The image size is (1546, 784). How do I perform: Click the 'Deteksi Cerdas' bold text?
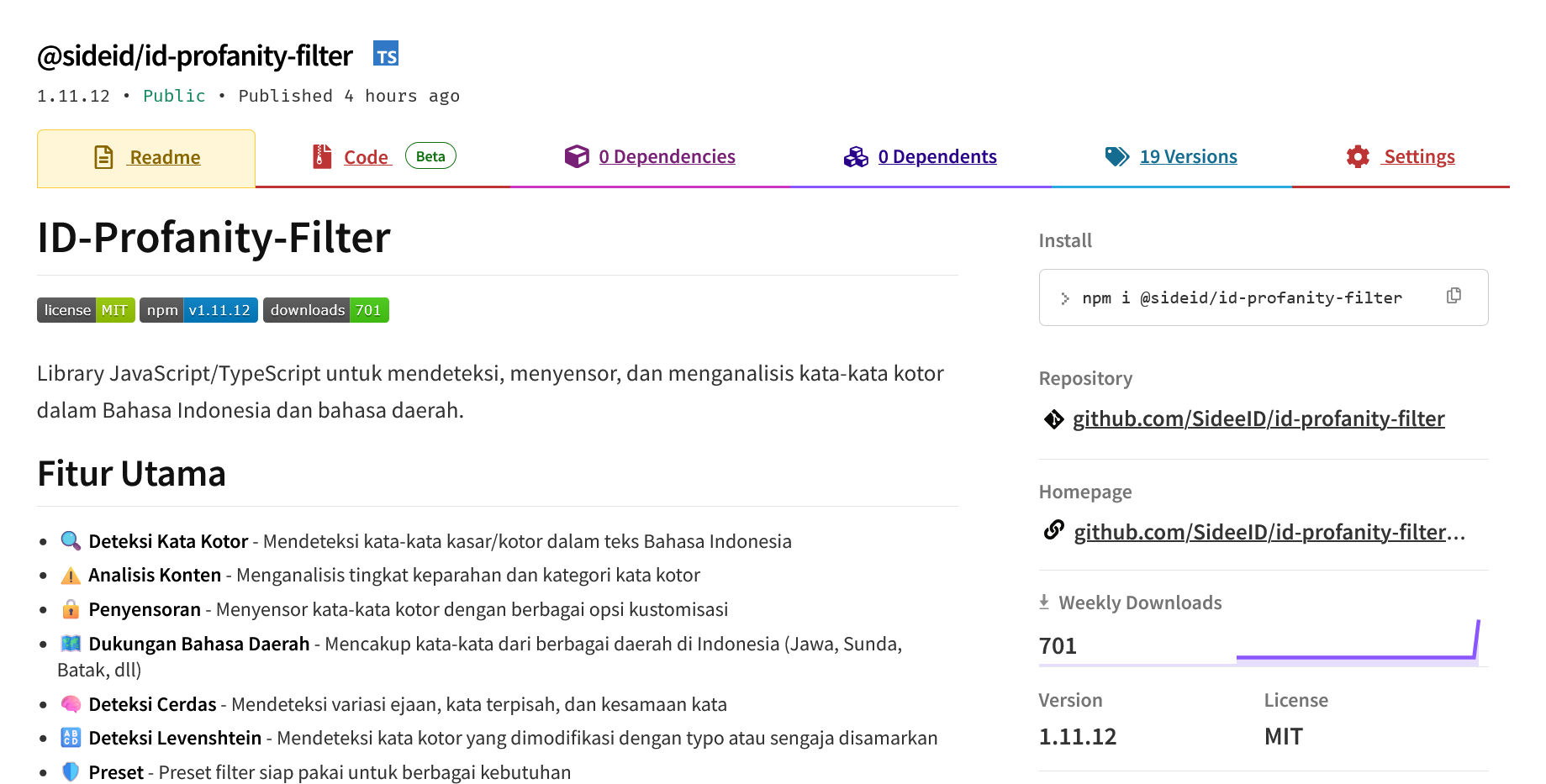tap(152, 704)
